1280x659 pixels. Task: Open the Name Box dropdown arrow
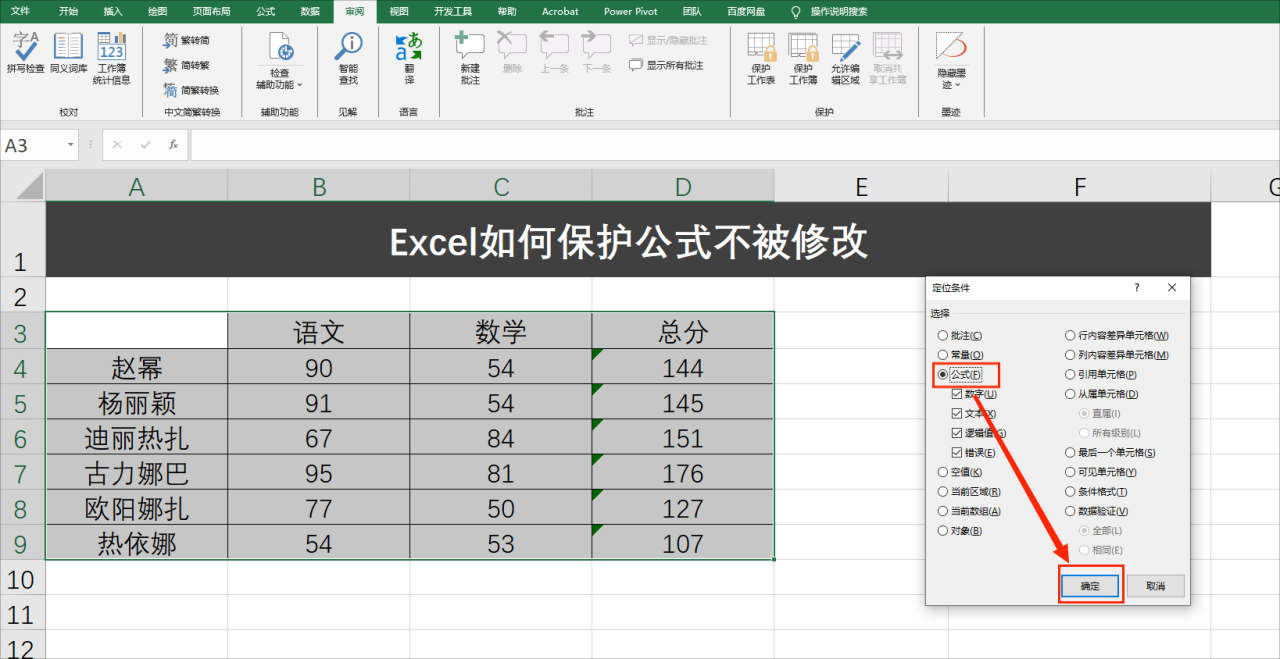point(70,145)
